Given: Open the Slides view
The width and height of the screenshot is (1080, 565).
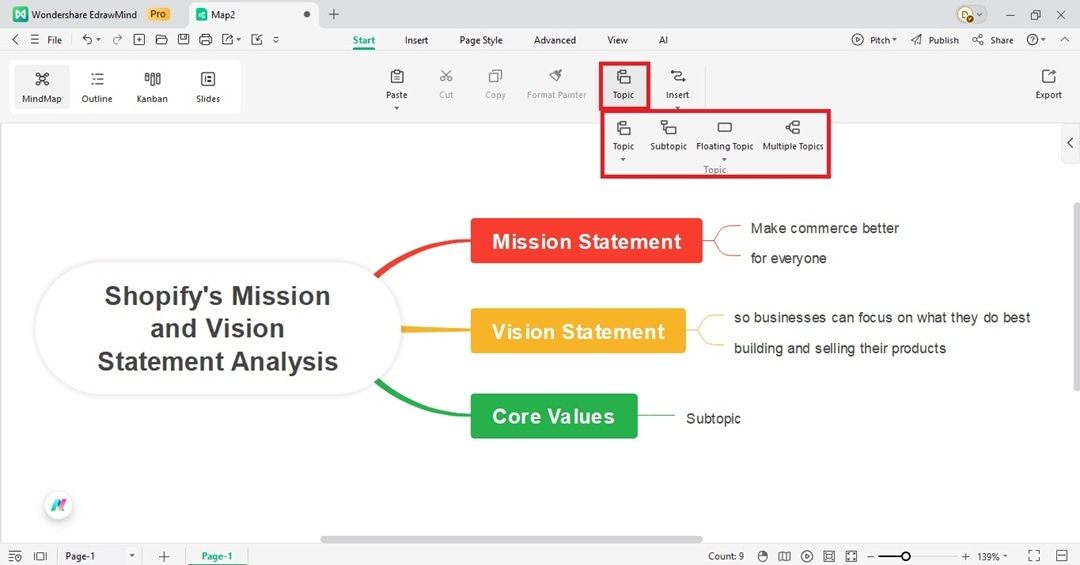Looking at the screenshot, I should click(x=207, y=87).
